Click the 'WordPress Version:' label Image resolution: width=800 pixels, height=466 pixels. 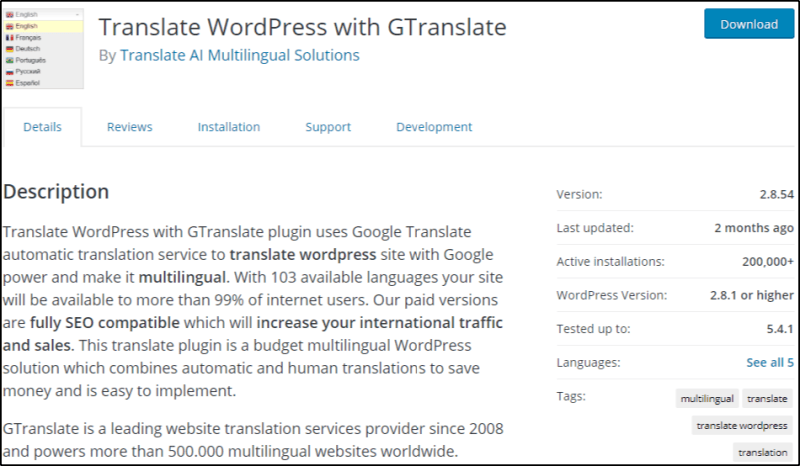pyautogui.click(x=611, y=295)
